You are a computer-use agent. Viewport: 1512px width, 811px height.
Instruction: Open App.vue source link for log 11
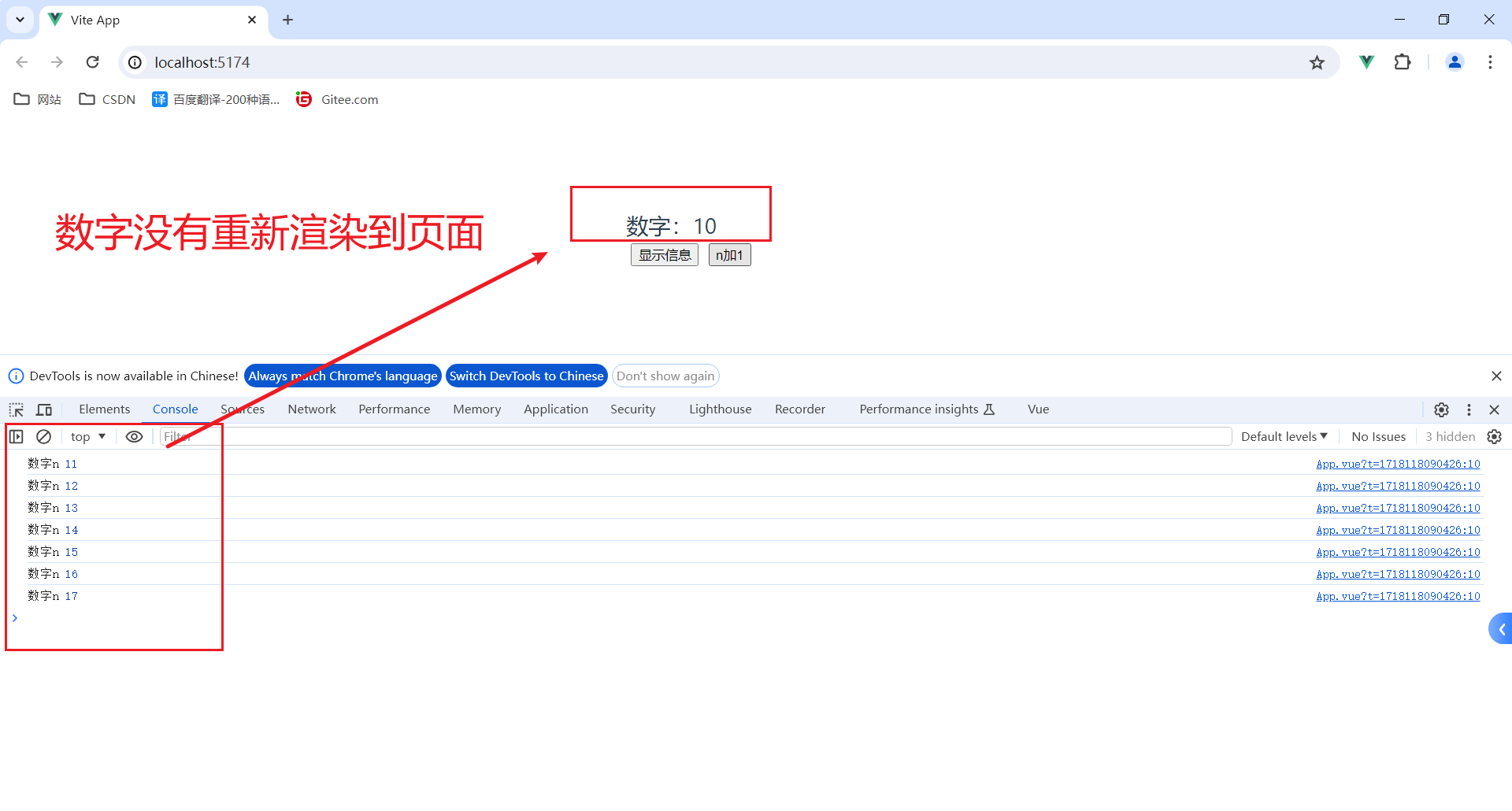1398,464
